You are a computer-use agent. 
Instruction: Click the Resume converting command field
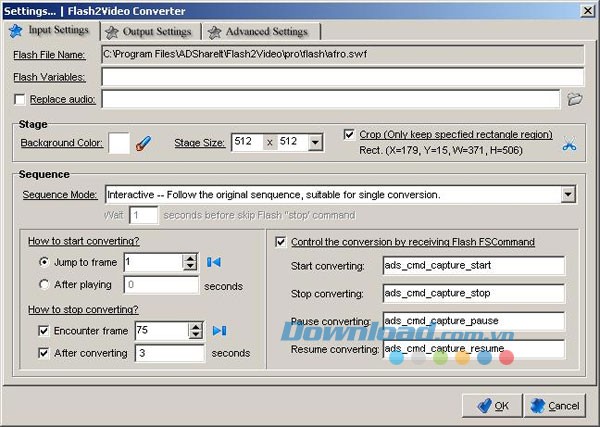[474, 349]
